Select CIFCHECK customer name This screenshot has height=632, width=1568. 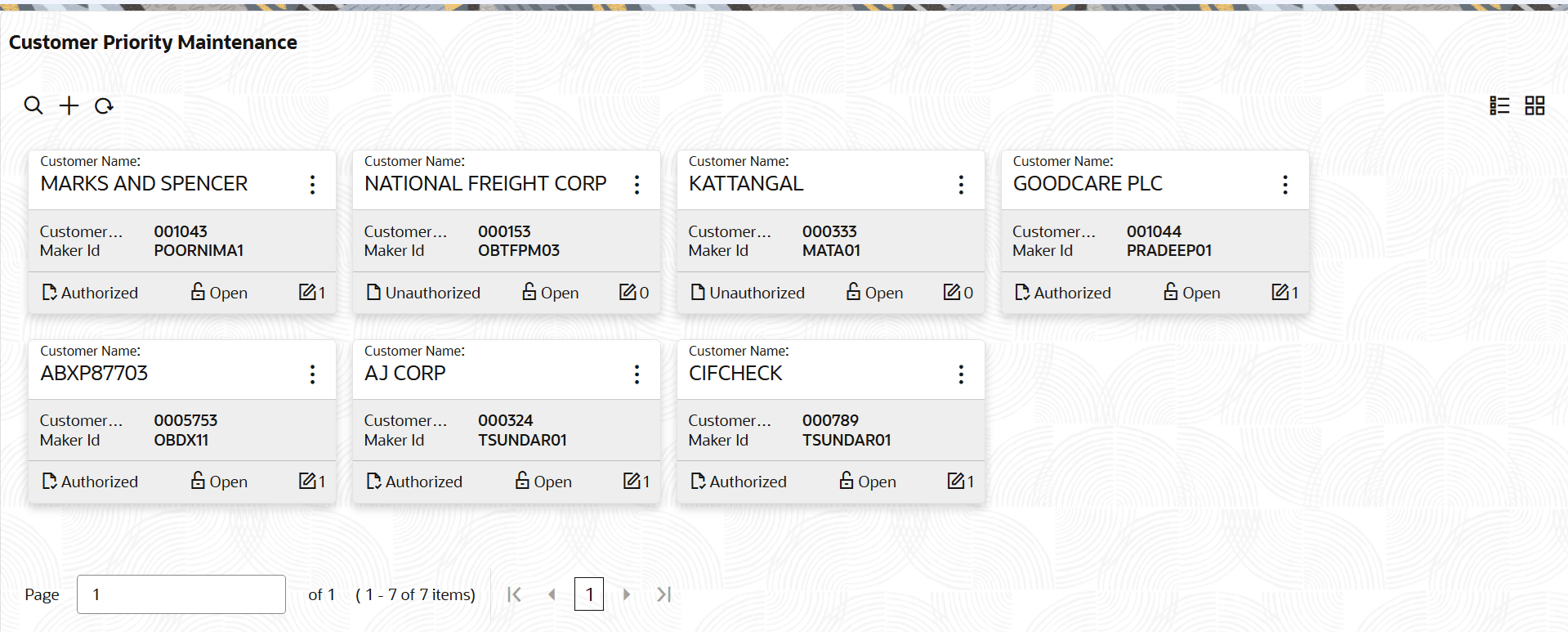click(735, 374)
